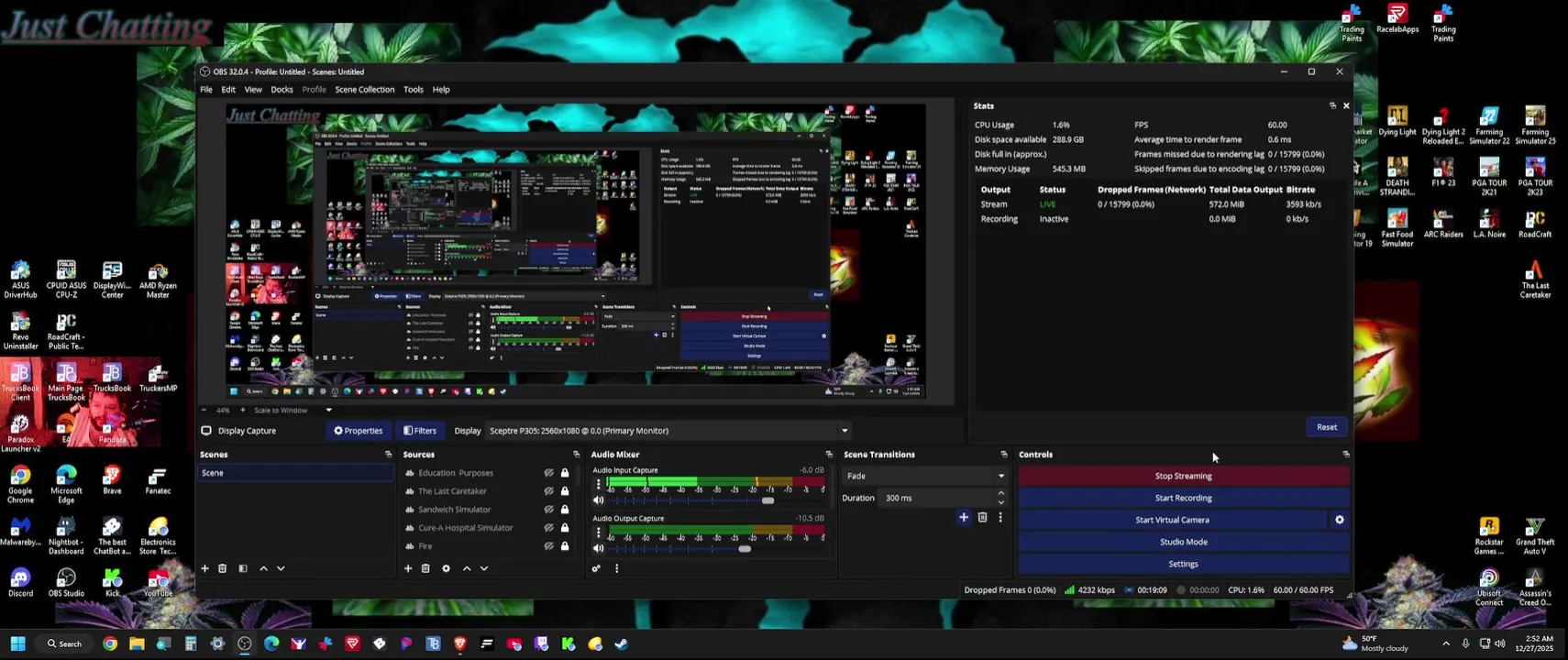Undock the Stats panel float icon
The height and width of the screenshot is (660, 1568).
tap(1332, 105)
